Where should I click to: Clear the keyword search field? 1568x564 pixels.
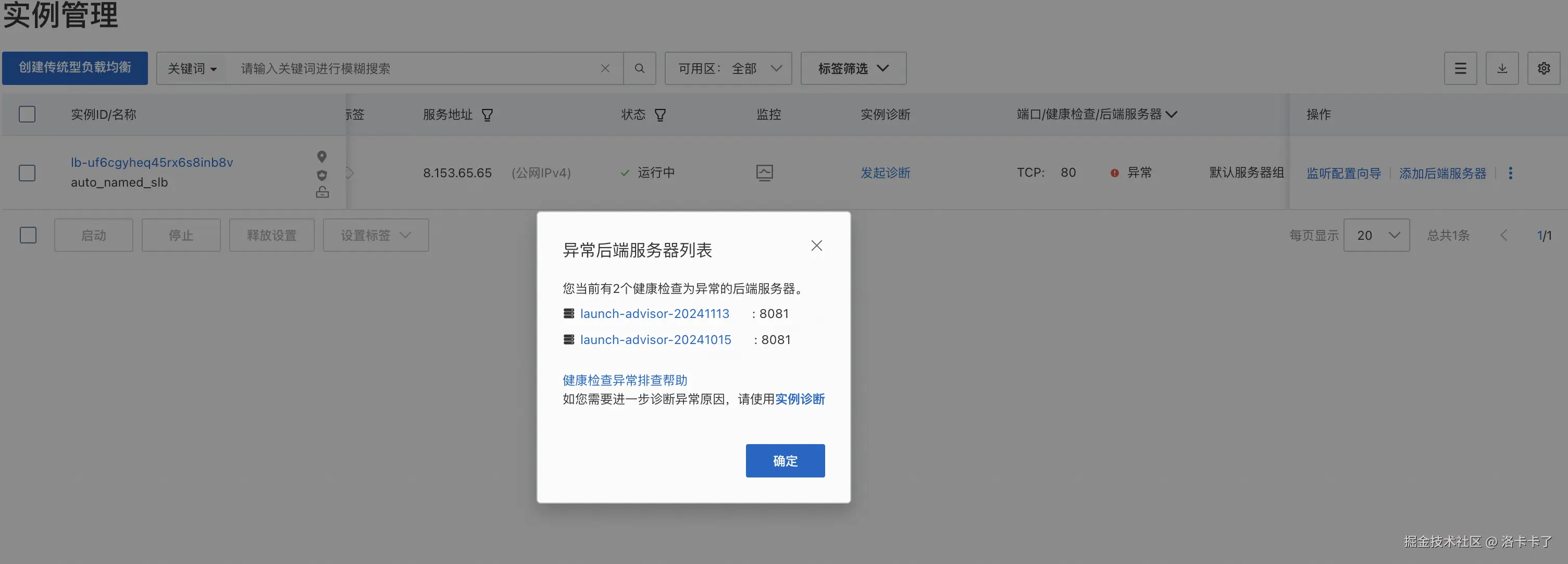coord(605,68)
